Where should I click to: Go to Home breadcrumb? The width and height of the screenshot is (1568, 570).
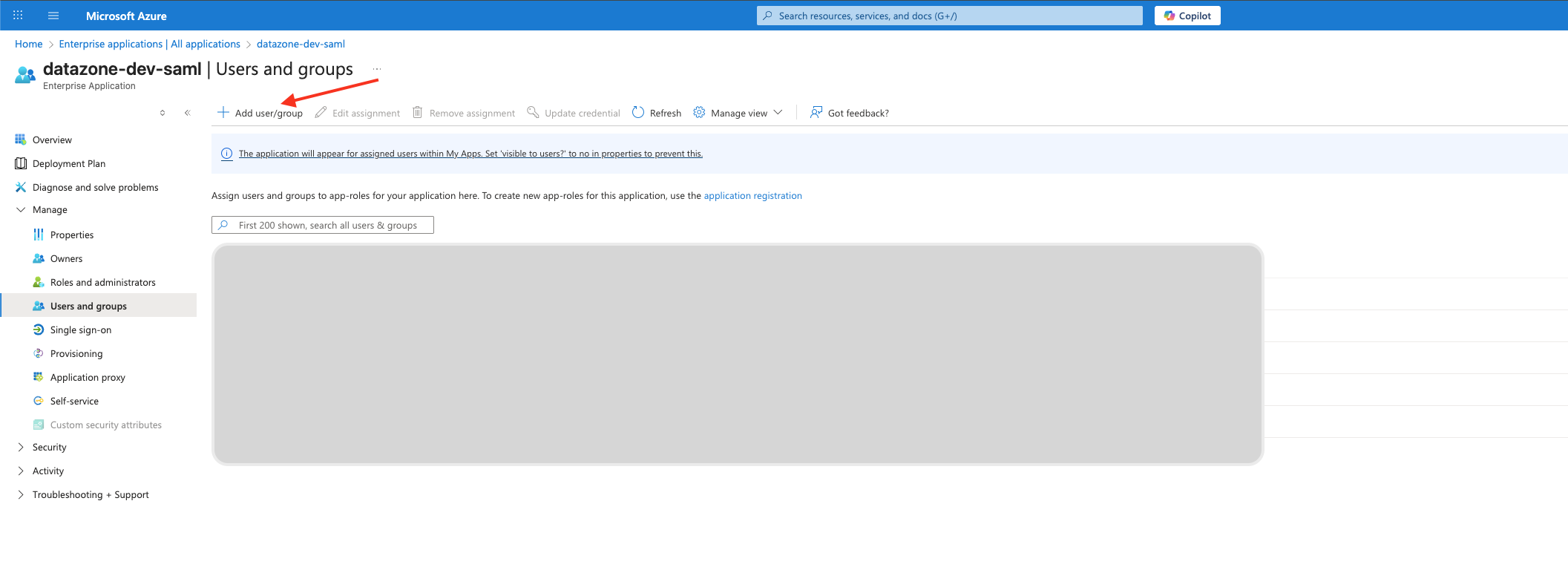(x=29, y=44)
